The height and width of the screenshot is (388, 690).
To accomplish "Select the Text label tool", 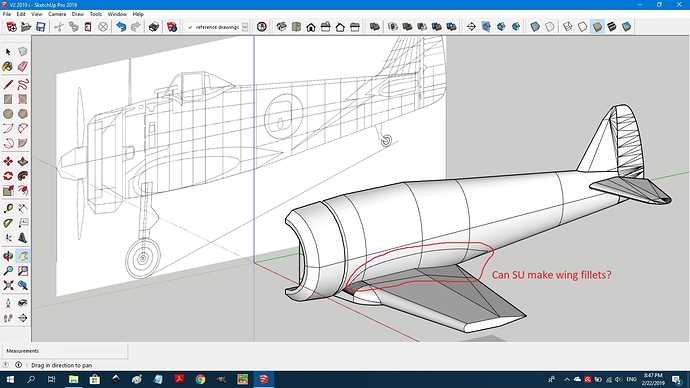I will click(22, 223).
